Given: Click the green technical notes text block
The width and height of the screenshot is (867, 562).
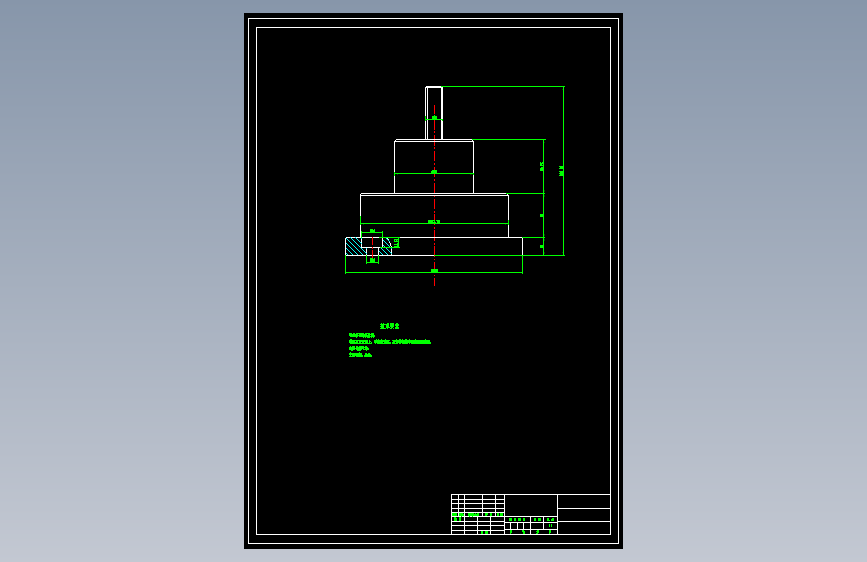Looking at the screenshot, I should (389, 341).
